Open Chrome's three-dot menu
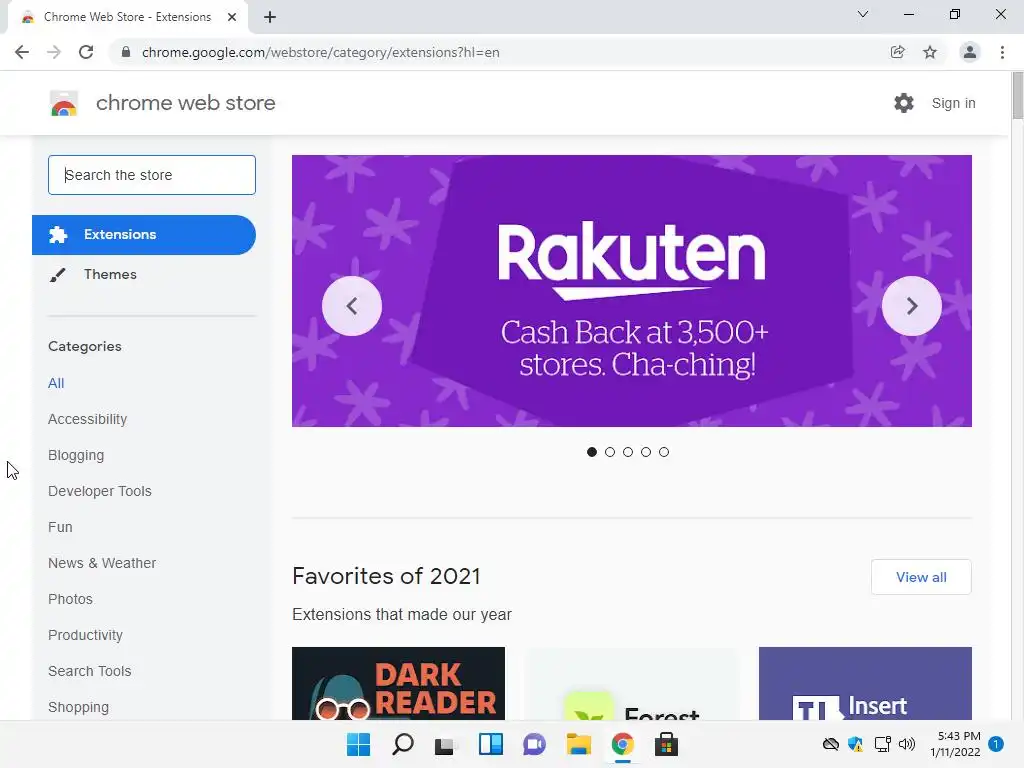The width and height of the screenshot is (1024, 768). (x=1002, y=52)
